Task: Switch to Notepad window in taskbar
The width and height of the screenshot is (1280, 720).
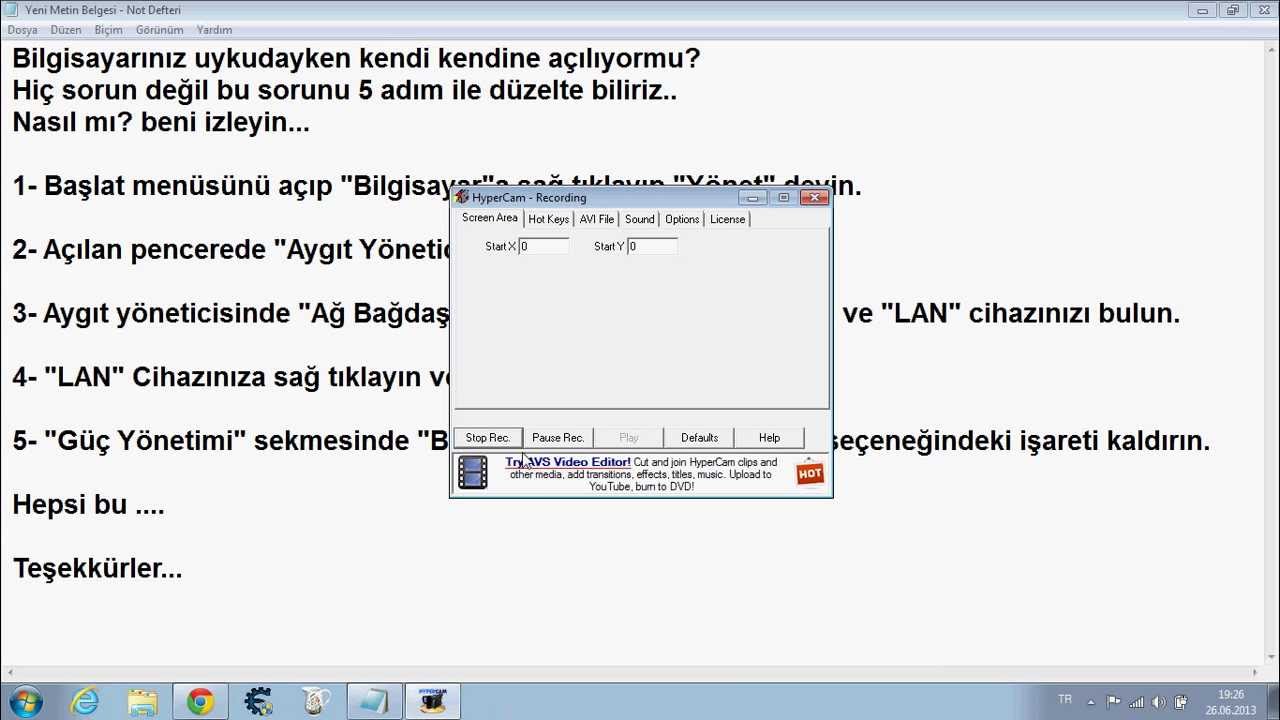Action: point(374,702)
